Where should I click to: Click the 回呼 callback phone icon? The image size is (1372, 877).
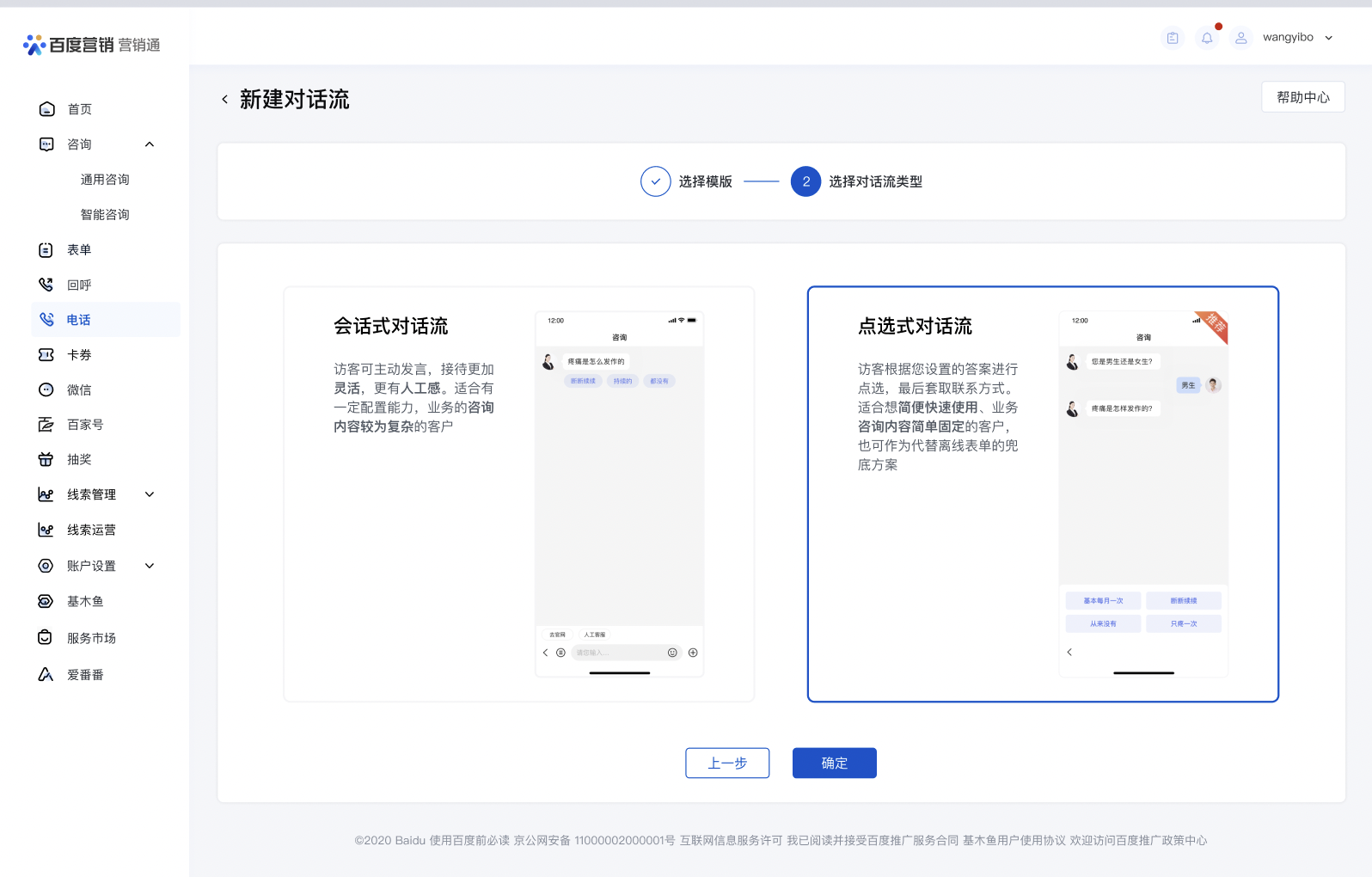pyautogui.click(x=46, y=285)
